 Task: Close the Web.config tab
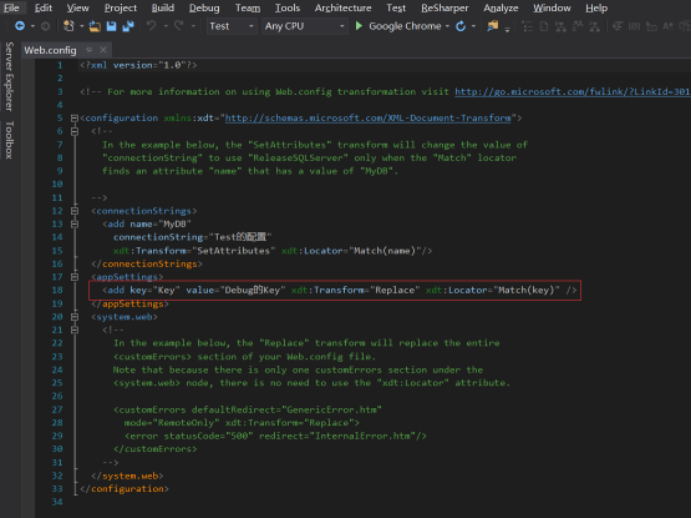click(x=103, y=50)
